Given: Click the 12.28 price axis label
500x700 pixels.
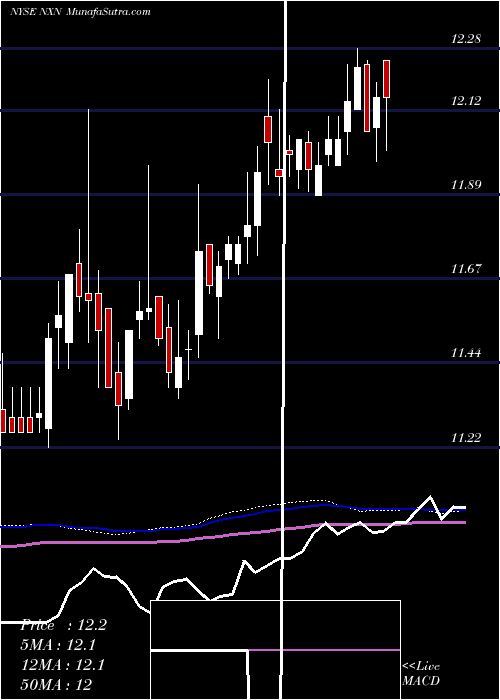Looking at the screenshot, I should pyautogui.click(x=466, y=39).
